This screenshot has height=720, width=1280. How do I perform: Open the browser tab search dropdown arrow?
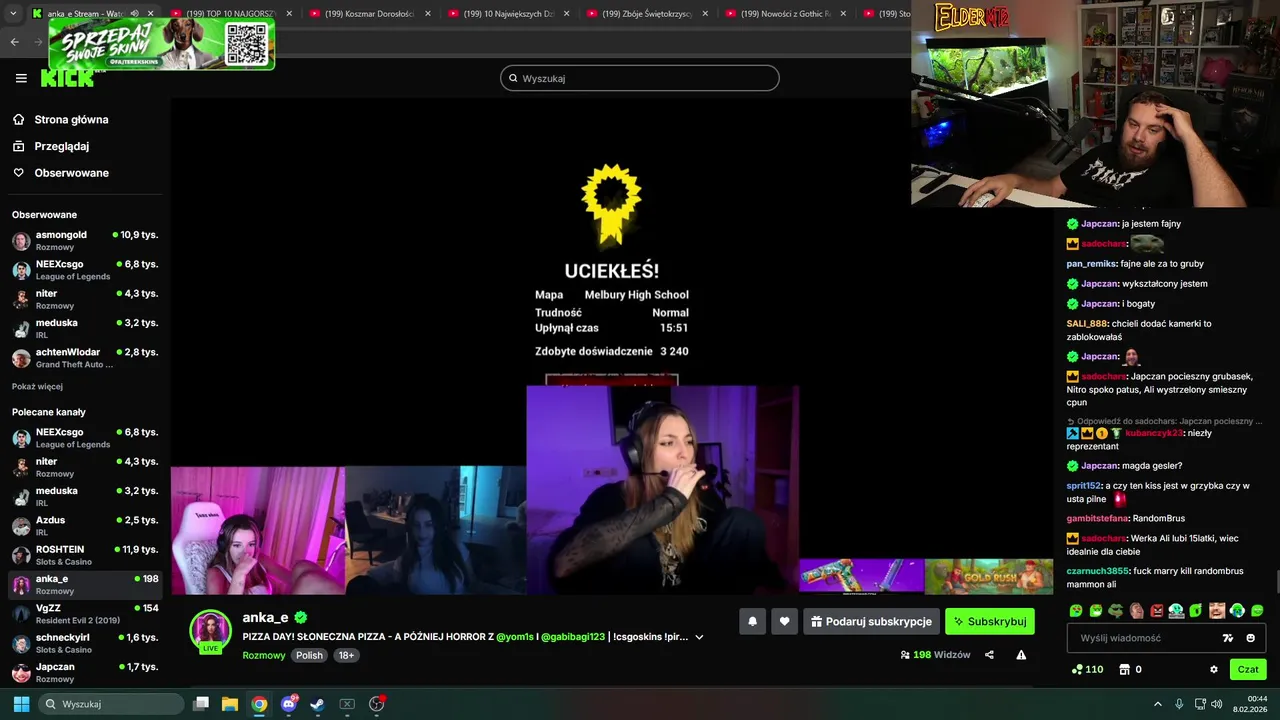tap(13, 13)
